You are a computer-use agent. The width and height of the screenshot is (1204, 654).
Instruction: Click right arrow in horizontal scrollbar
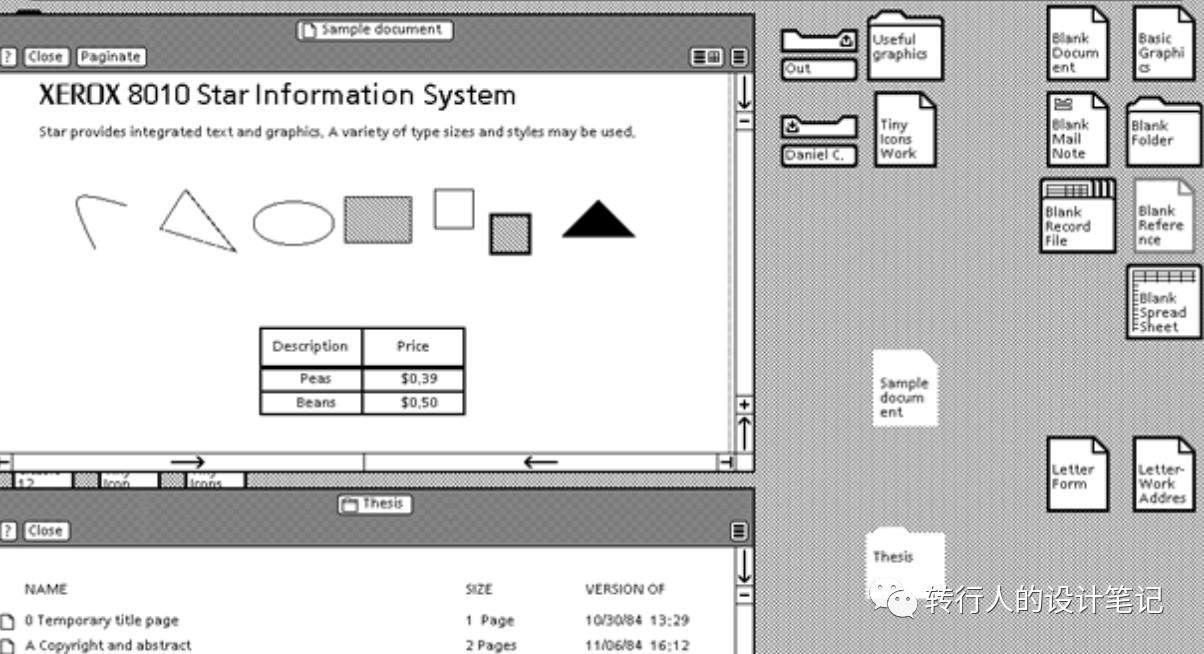tap(187, 462)
